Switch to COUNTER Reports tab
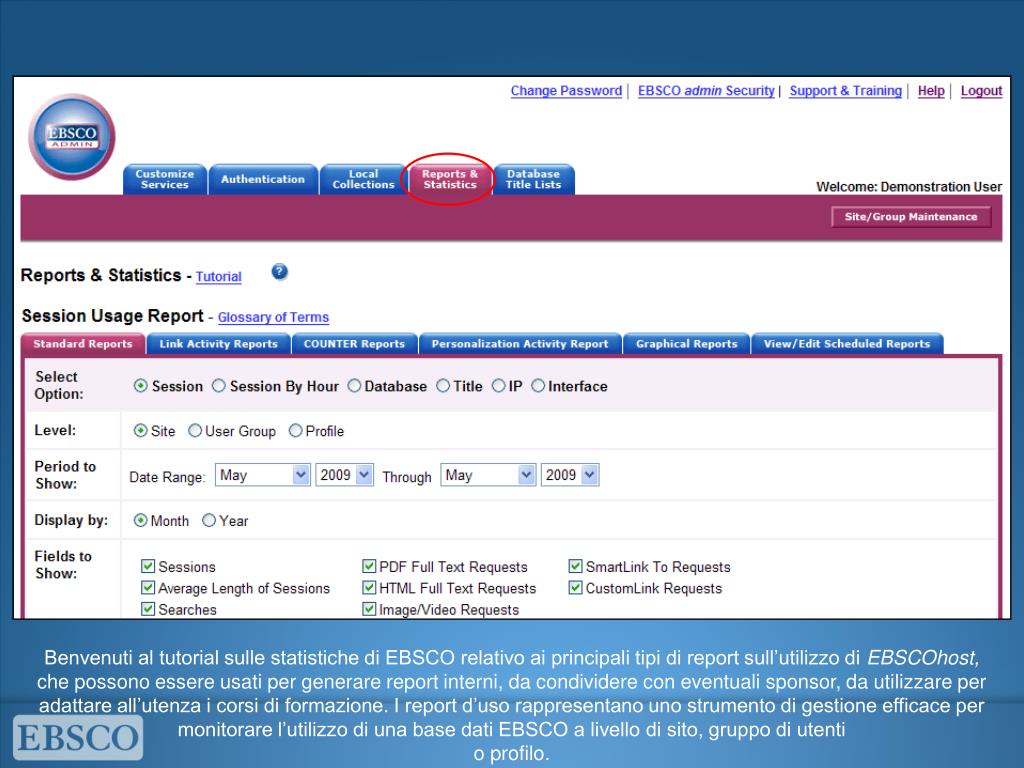 coord(354,344)
